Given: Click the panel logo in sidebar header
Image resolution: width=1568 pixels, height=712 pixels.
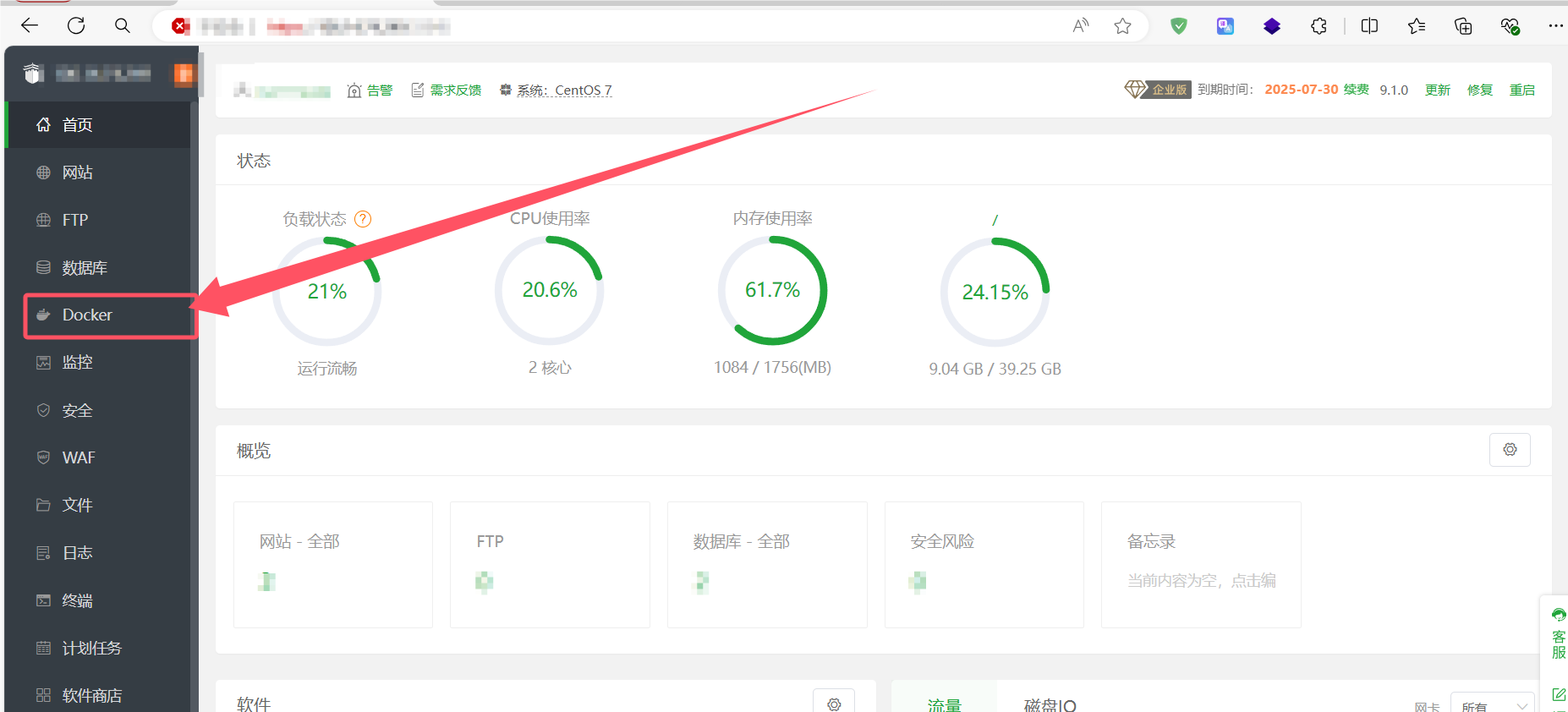Looking at the screenshot, I should pos(32,74).
